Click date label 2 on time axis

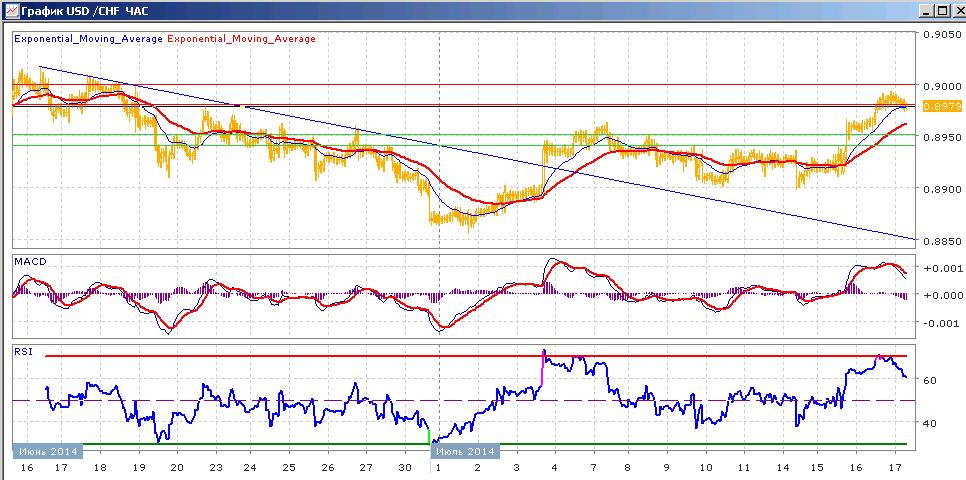tap(477, 467)
